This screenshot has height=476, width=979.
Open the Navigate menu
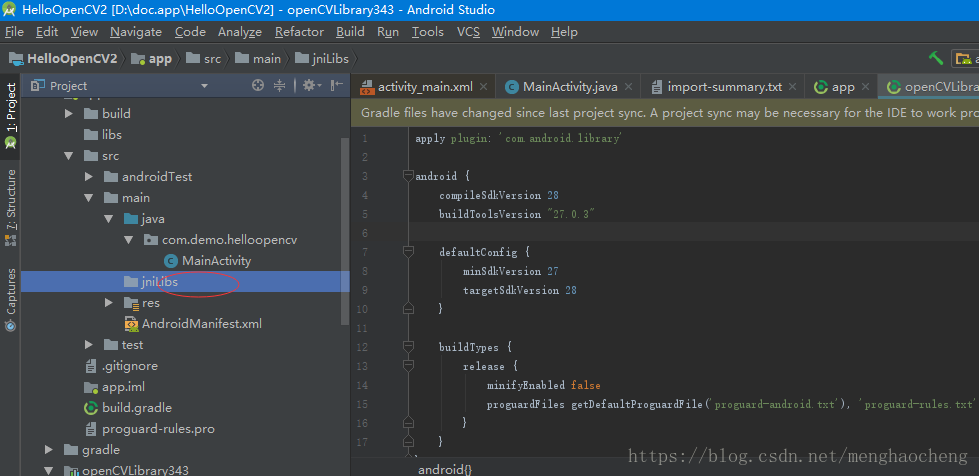pyautogui.click(x=136, y=32)
